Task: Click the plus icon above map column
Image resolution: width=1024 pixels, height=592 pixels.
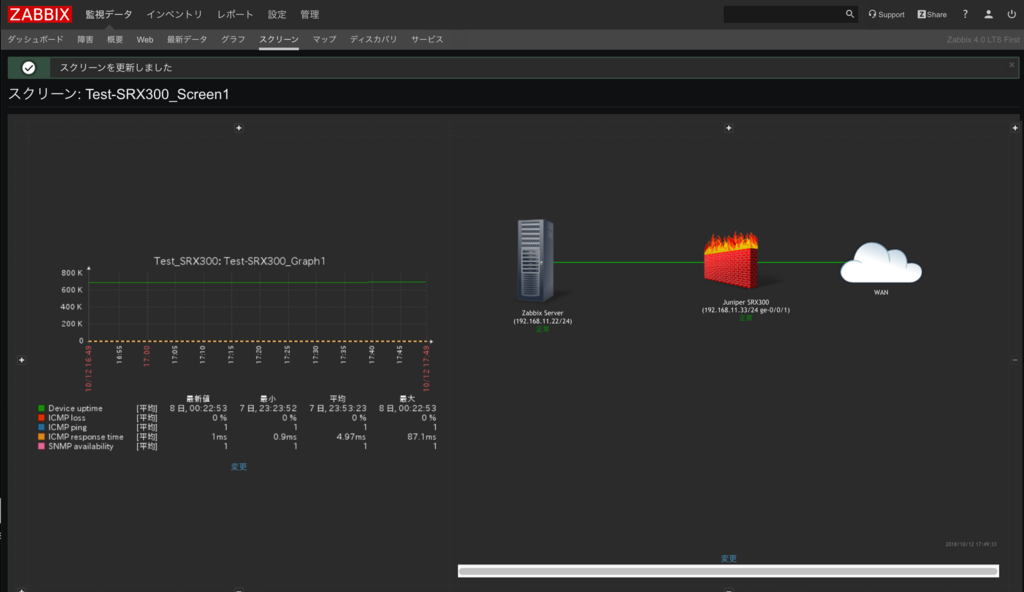Action: point(729,128)
